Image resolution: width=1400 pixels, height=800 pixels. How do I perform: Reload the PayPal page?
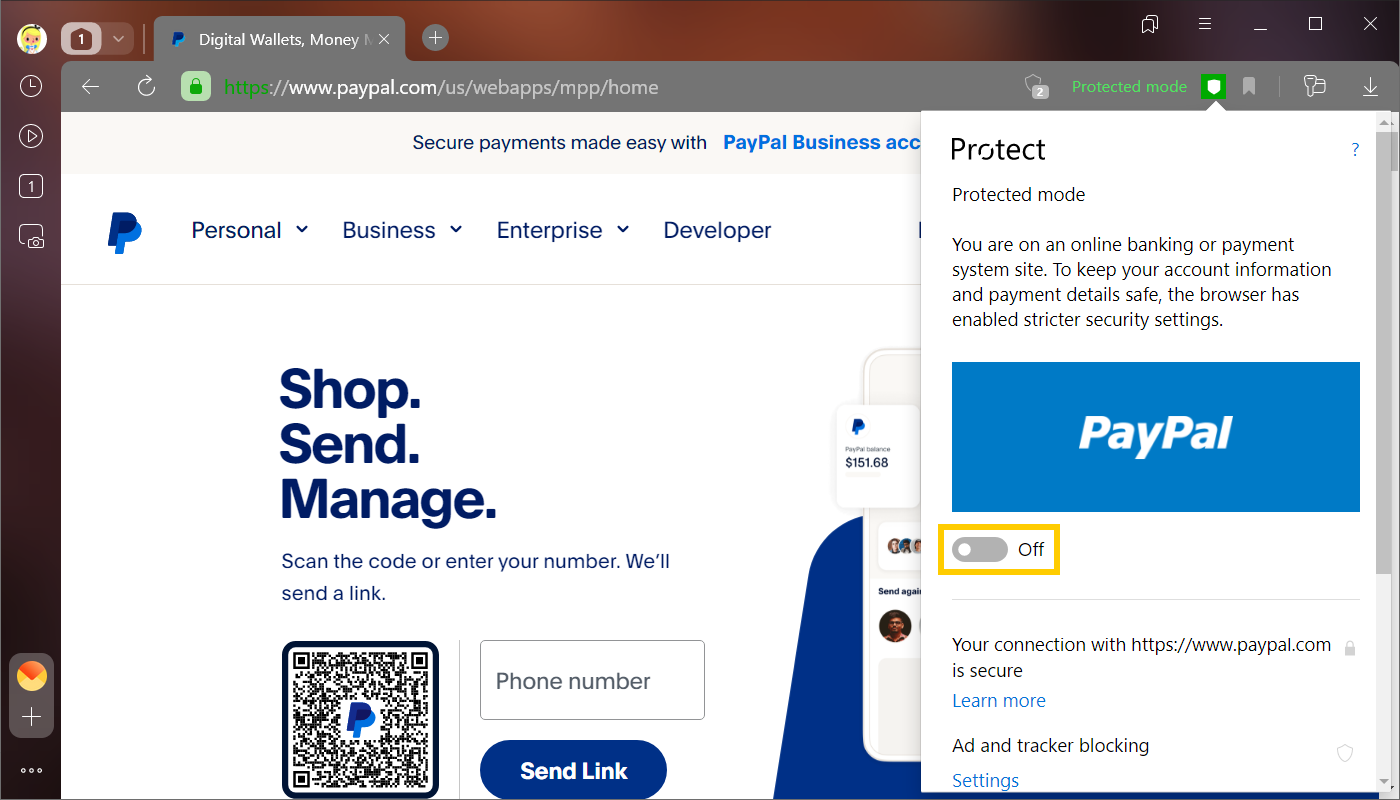tap(146, 87)
